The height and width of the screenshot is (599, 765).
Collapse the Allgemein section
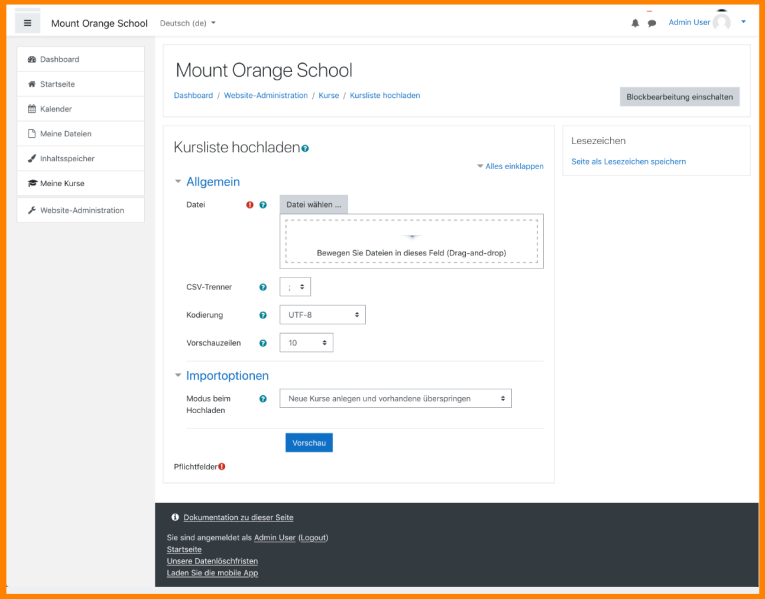212,182
